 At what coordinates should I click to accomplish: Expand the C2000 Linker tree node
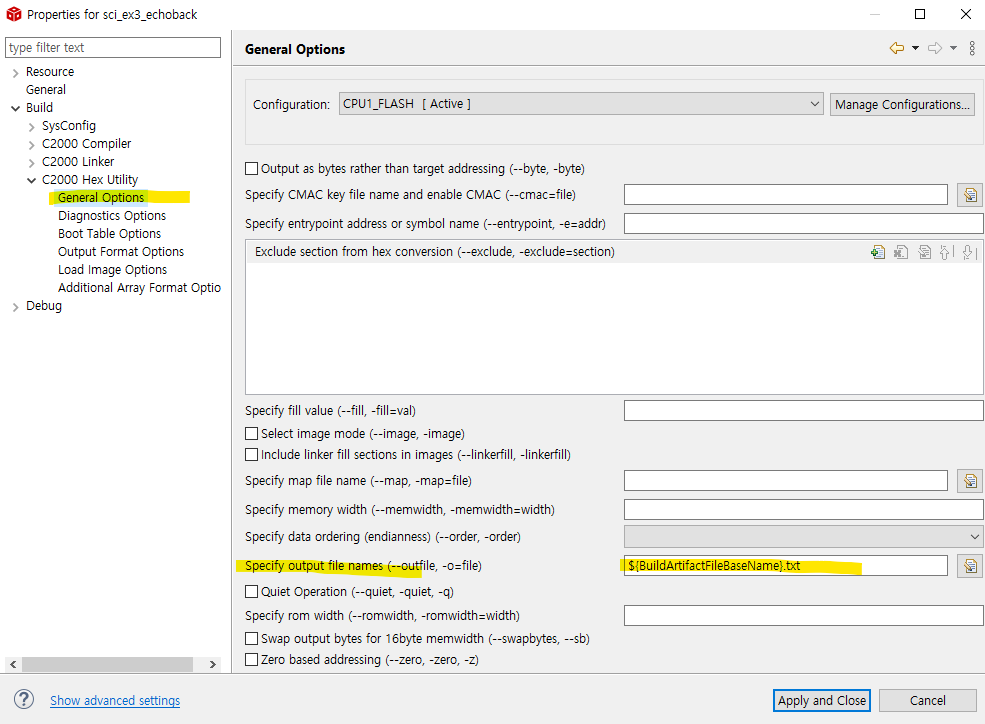31,163
